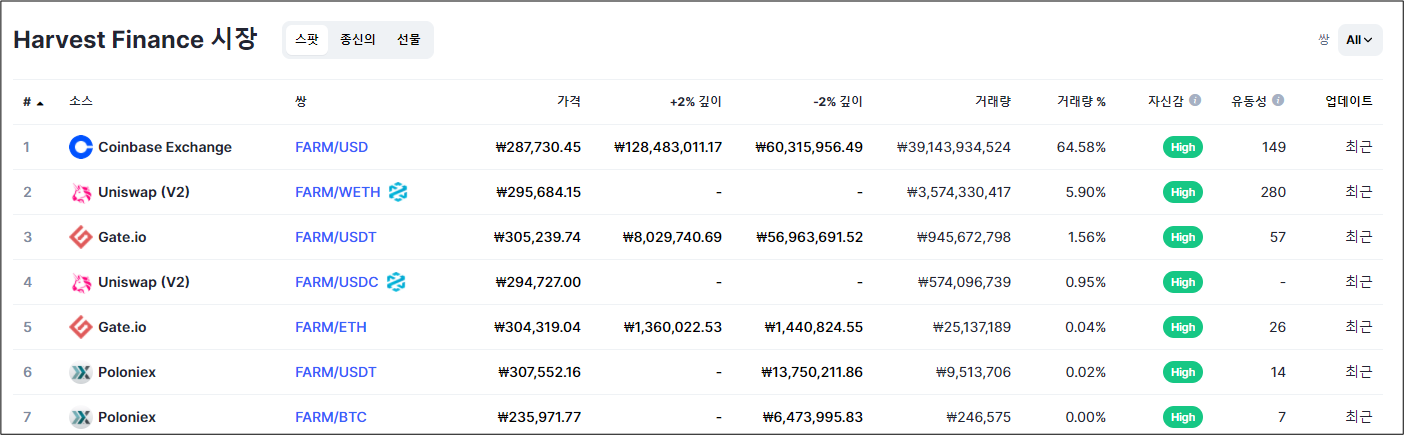Sort by the 가격 column header

tap(569, 101)
